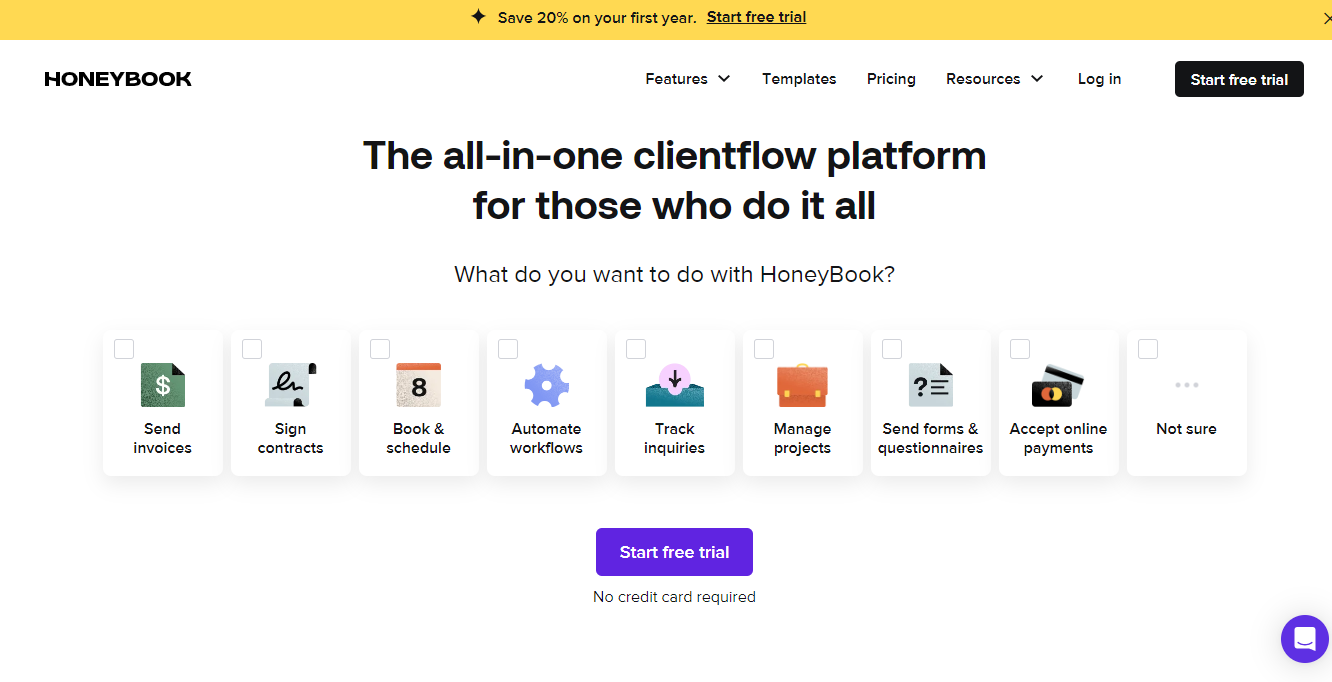
Task: Click the Sign contracts label
Action: [x=291, y=438]
